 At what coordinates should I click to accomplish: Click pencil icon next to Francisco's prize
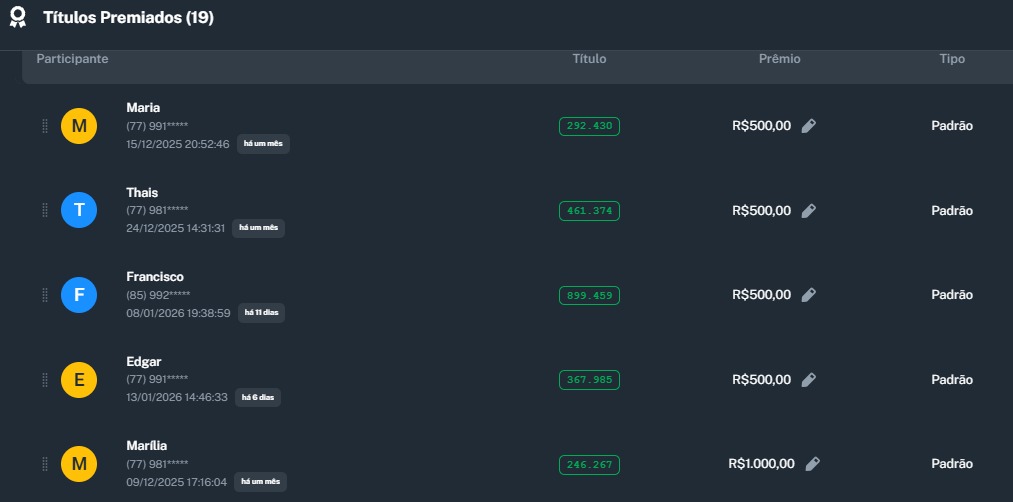809,295
